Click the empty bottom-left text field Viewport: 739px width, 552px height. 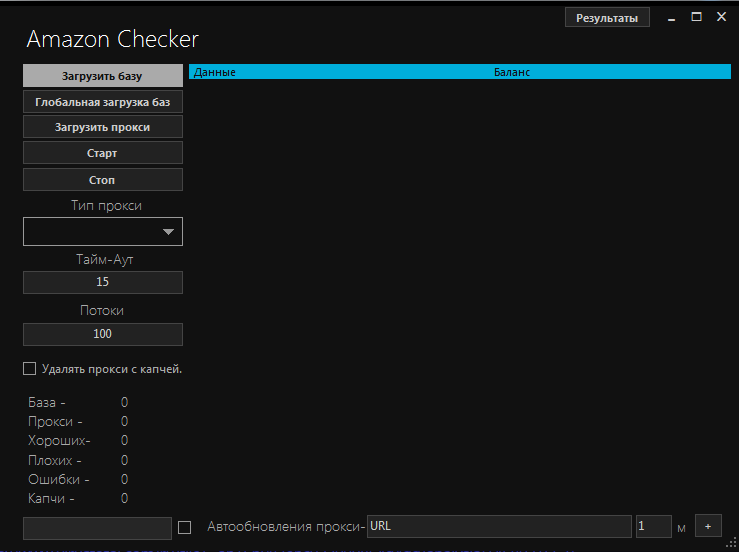click(97, 528)
